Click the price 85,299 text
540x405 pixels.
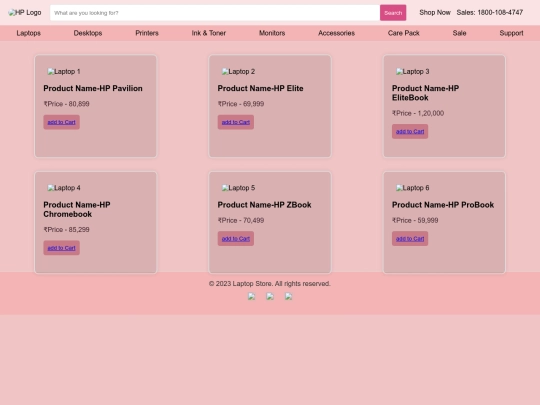click(x=66, y=230)
